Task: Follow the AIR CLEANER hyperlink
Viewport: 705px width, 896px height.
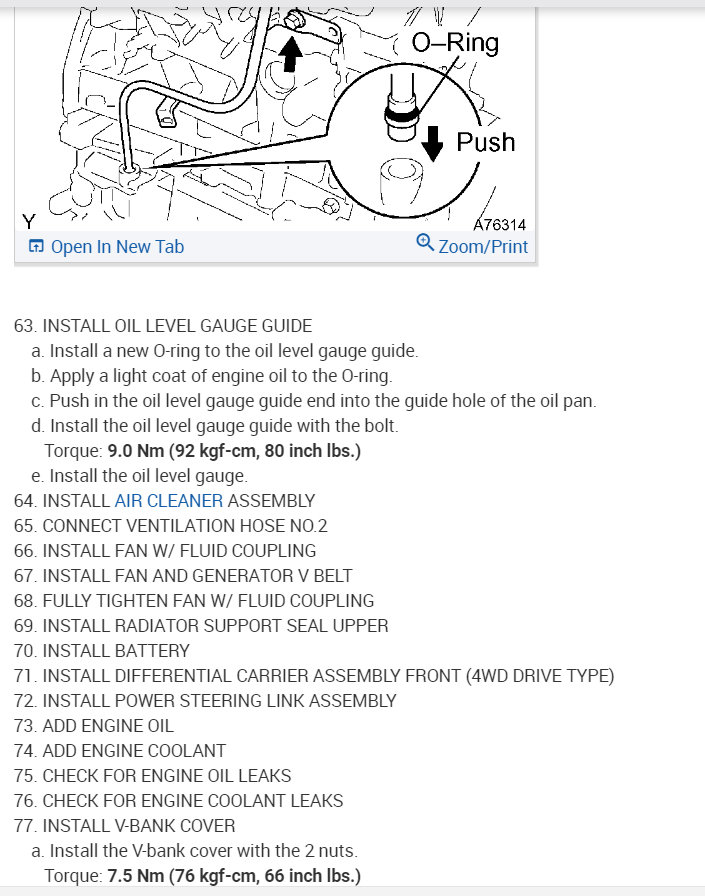Action: [169, 501]
